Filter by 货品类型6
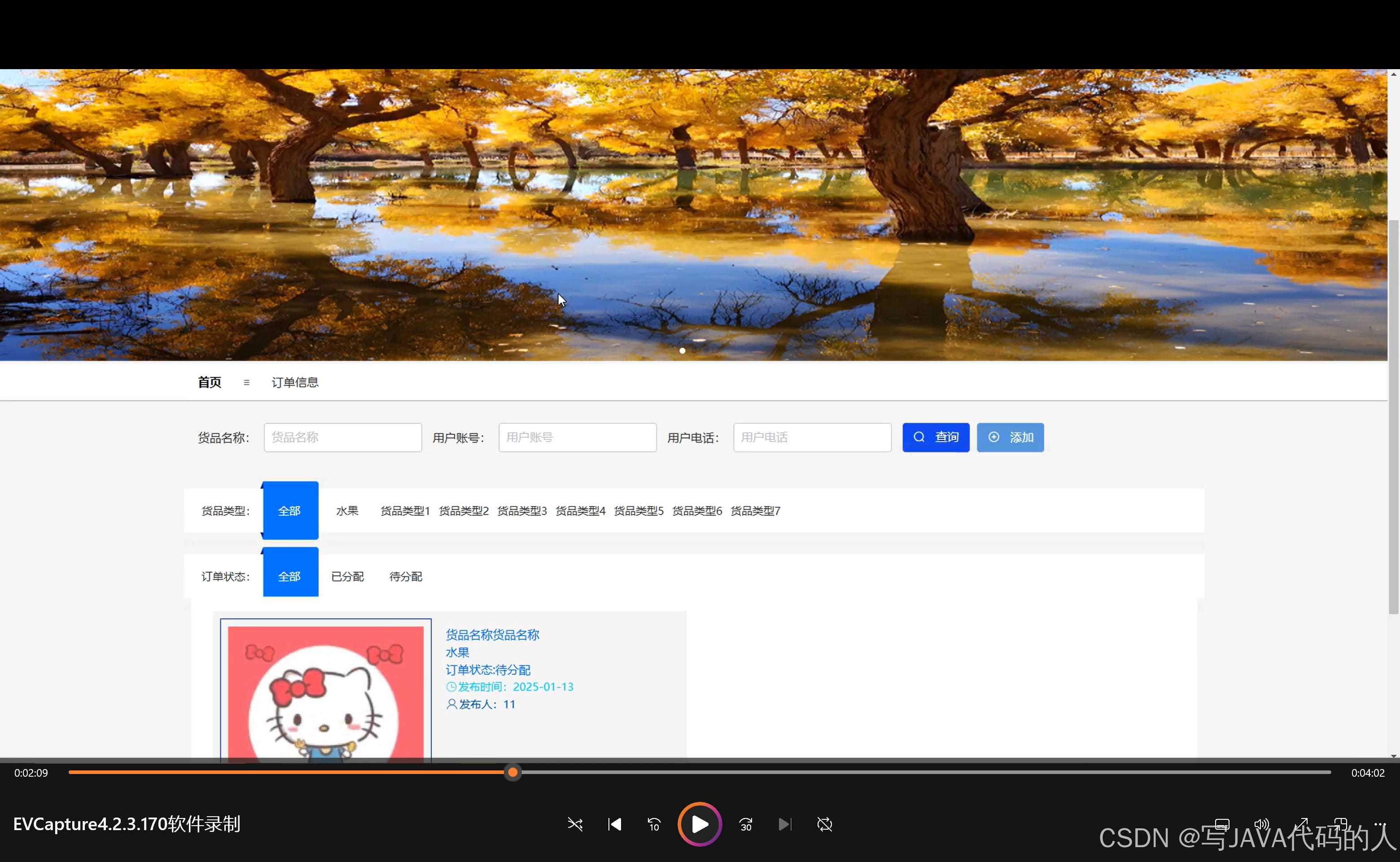Viewport: 1400px width, 862px height. coord(697,511)
